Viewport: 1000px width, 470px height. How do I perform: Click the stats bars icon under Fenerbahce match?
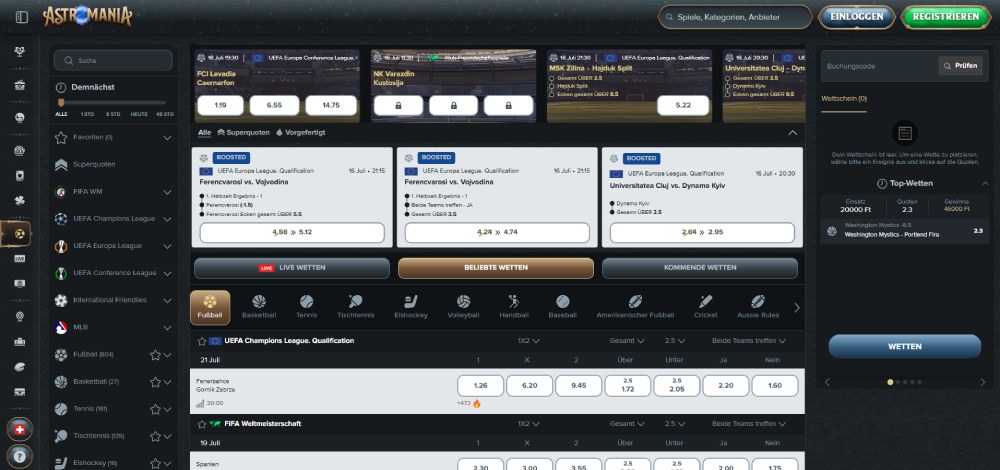click(x=200, y=403)
